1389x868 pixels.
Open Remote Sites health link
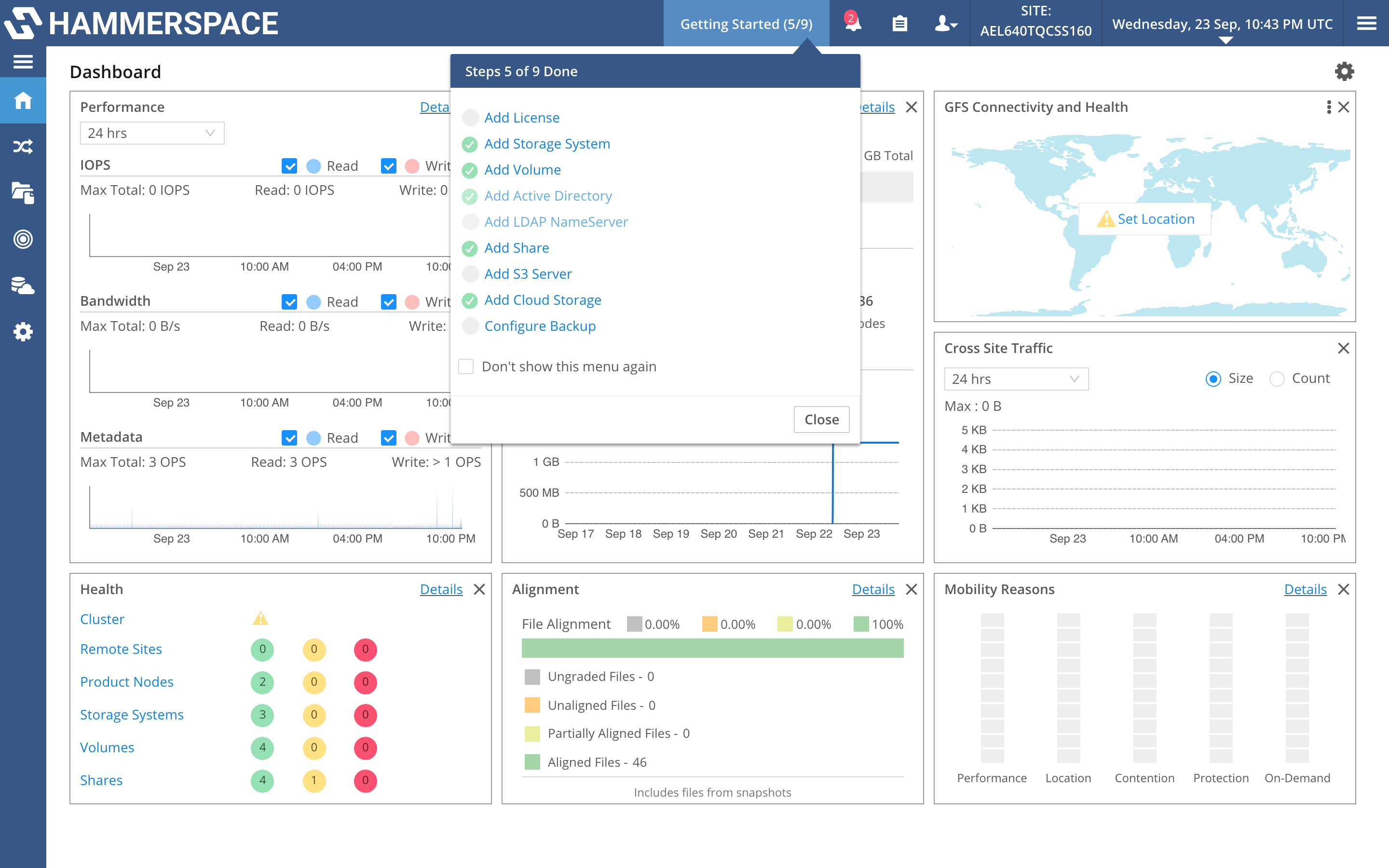click(x=121, y=649)
